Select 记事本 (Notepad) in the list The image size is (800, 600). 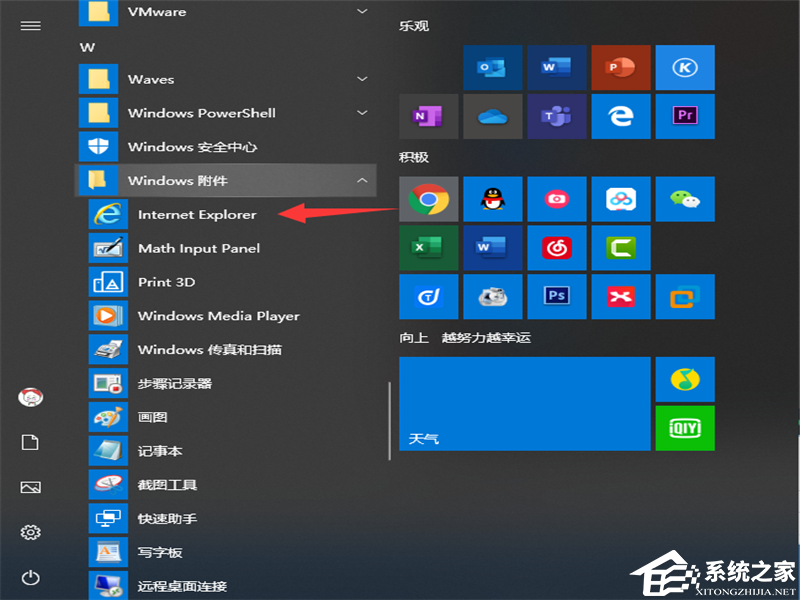[160, 451]
